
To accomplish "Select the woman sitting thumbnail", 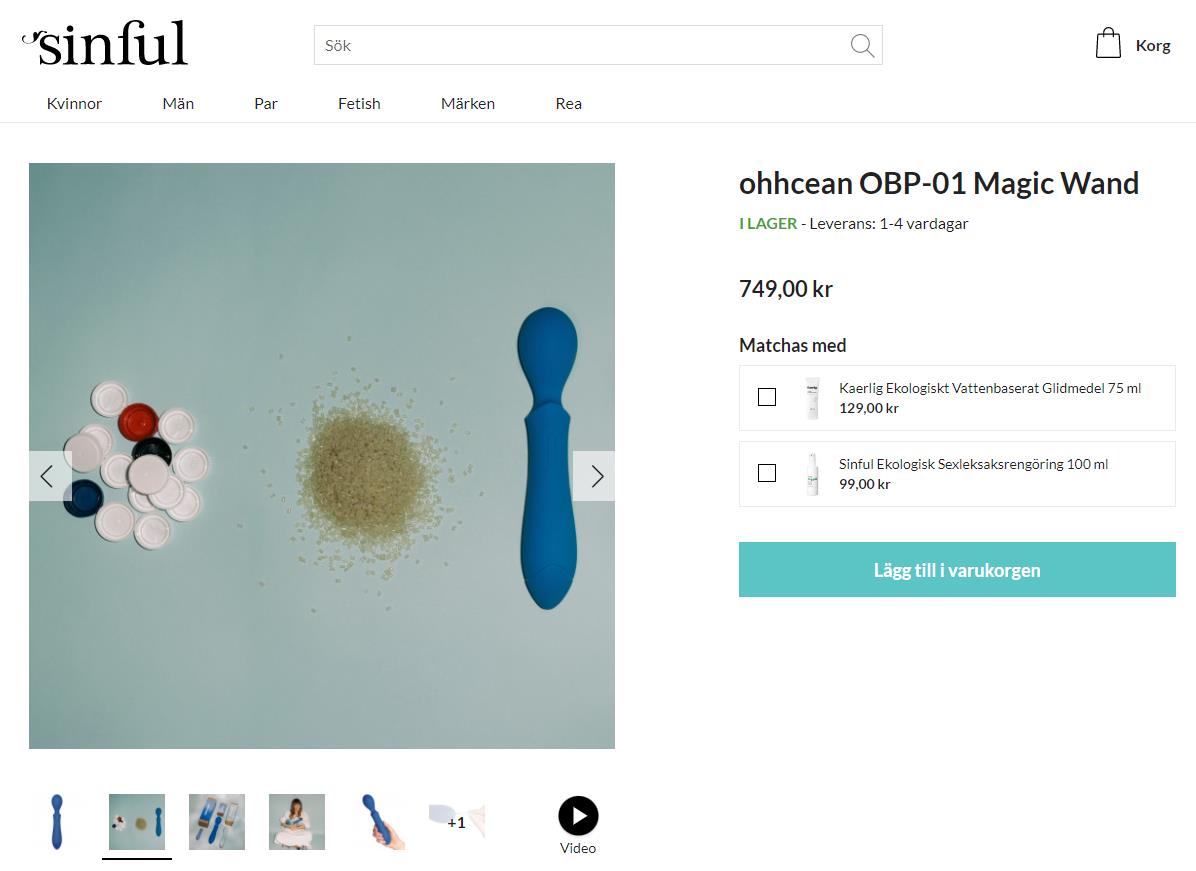I will pos(297,822).
